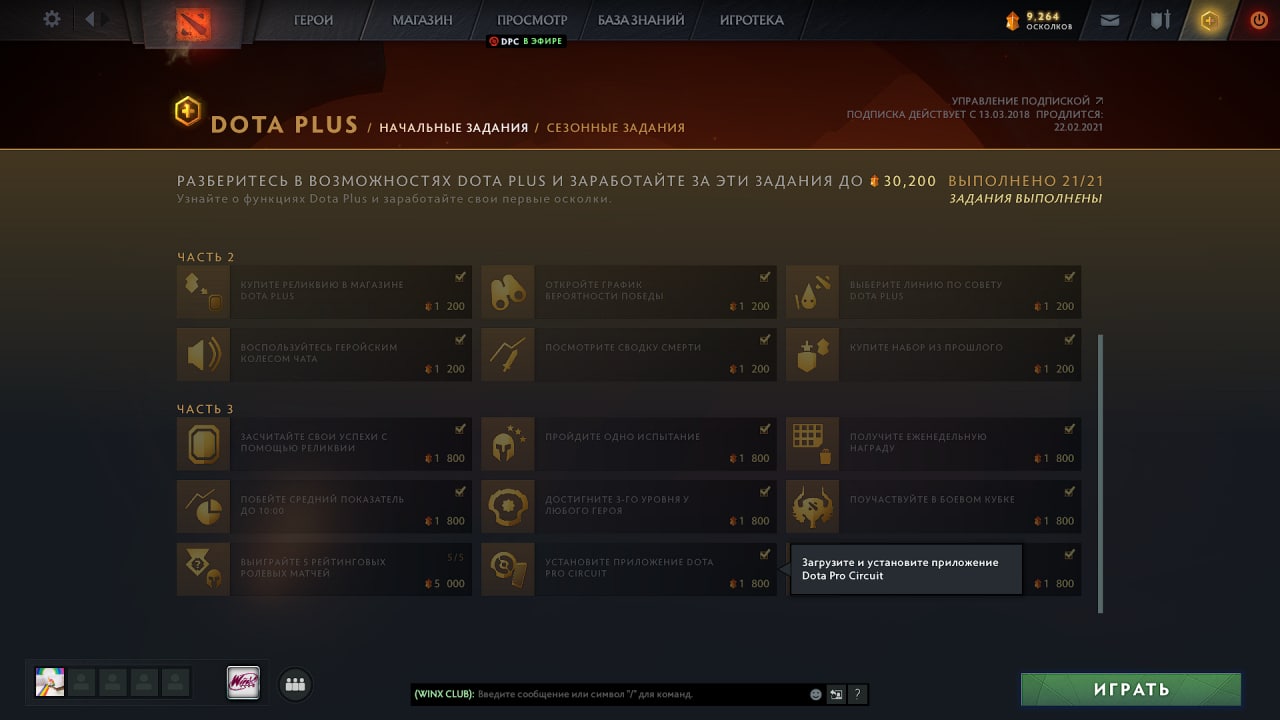
Task: Expand chat channel options icon
Action: [x=837, y=694]
